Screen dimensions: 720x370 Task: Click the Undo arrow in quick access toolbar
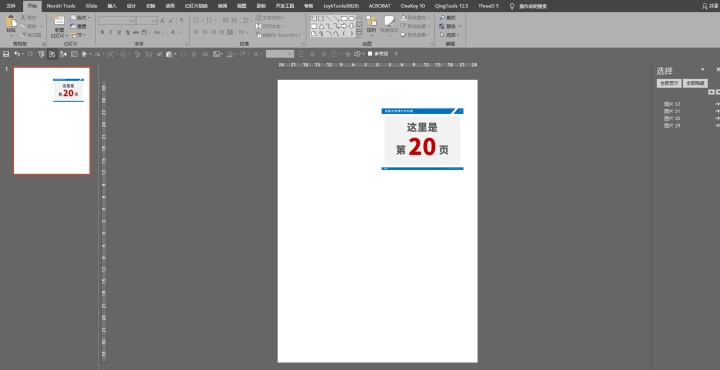pyautogui.click(x=17, y=54)
